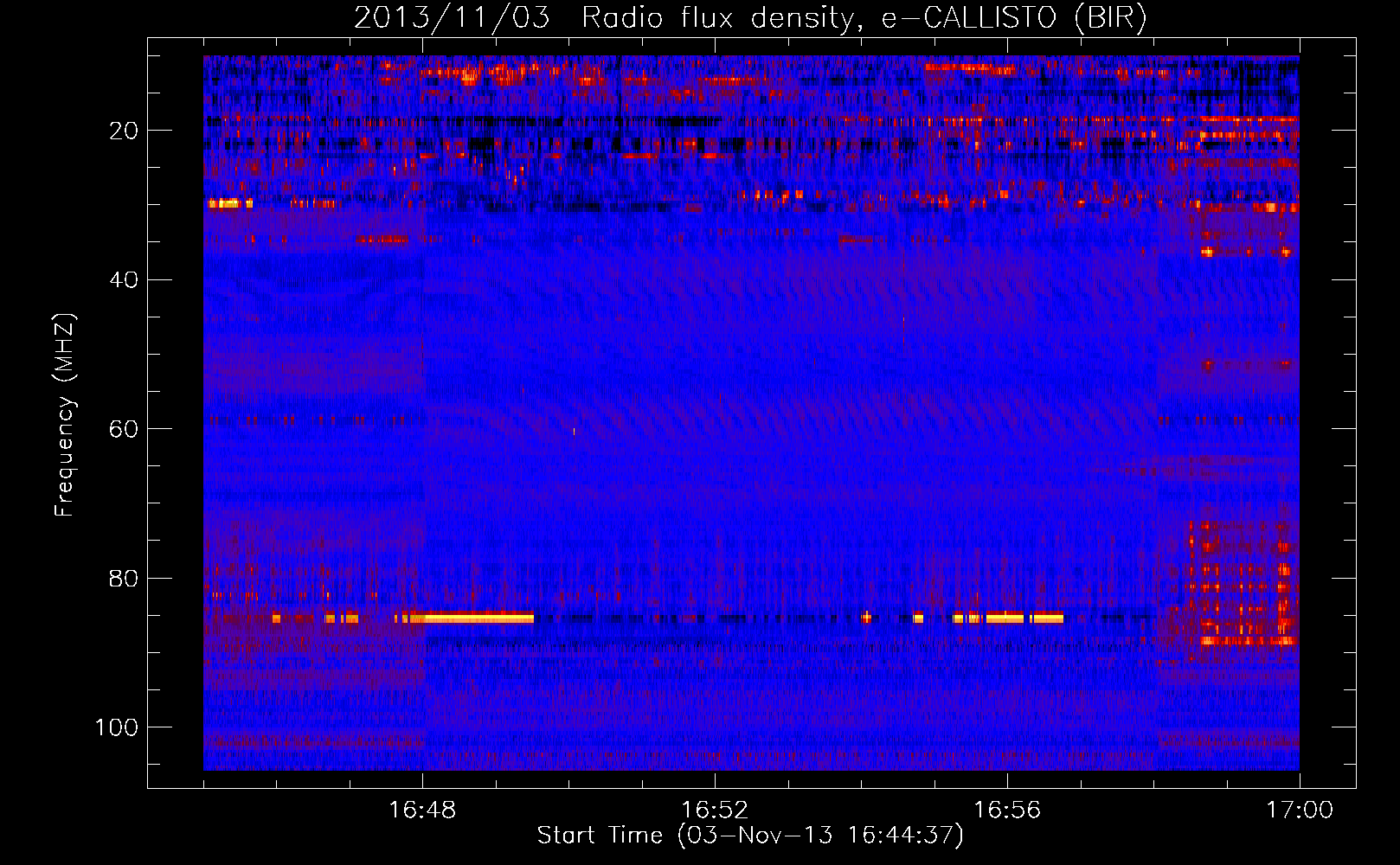Click the 20 MHz frequency tick label
The height and width of the screenshot is (865, 1400).
[124, 131]
